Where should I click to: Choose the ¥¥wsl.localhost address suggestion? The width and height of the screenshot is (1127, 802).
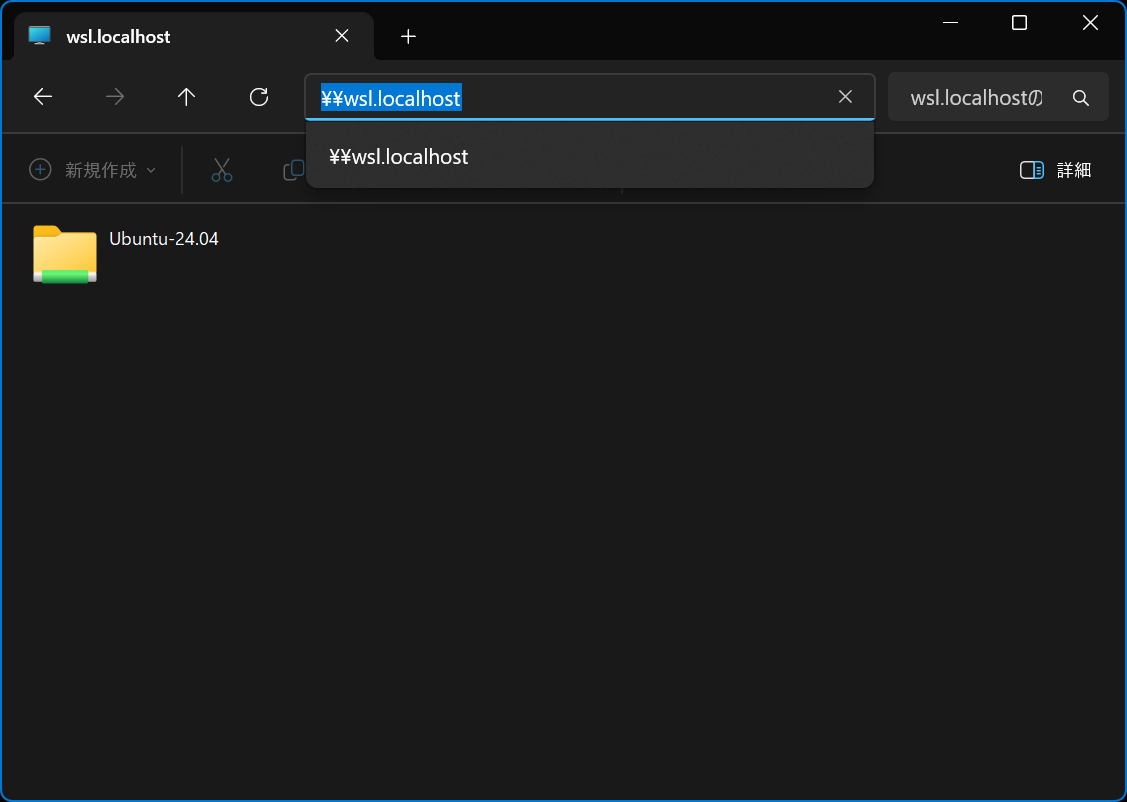pyautogui.click(x=589, y=157)
